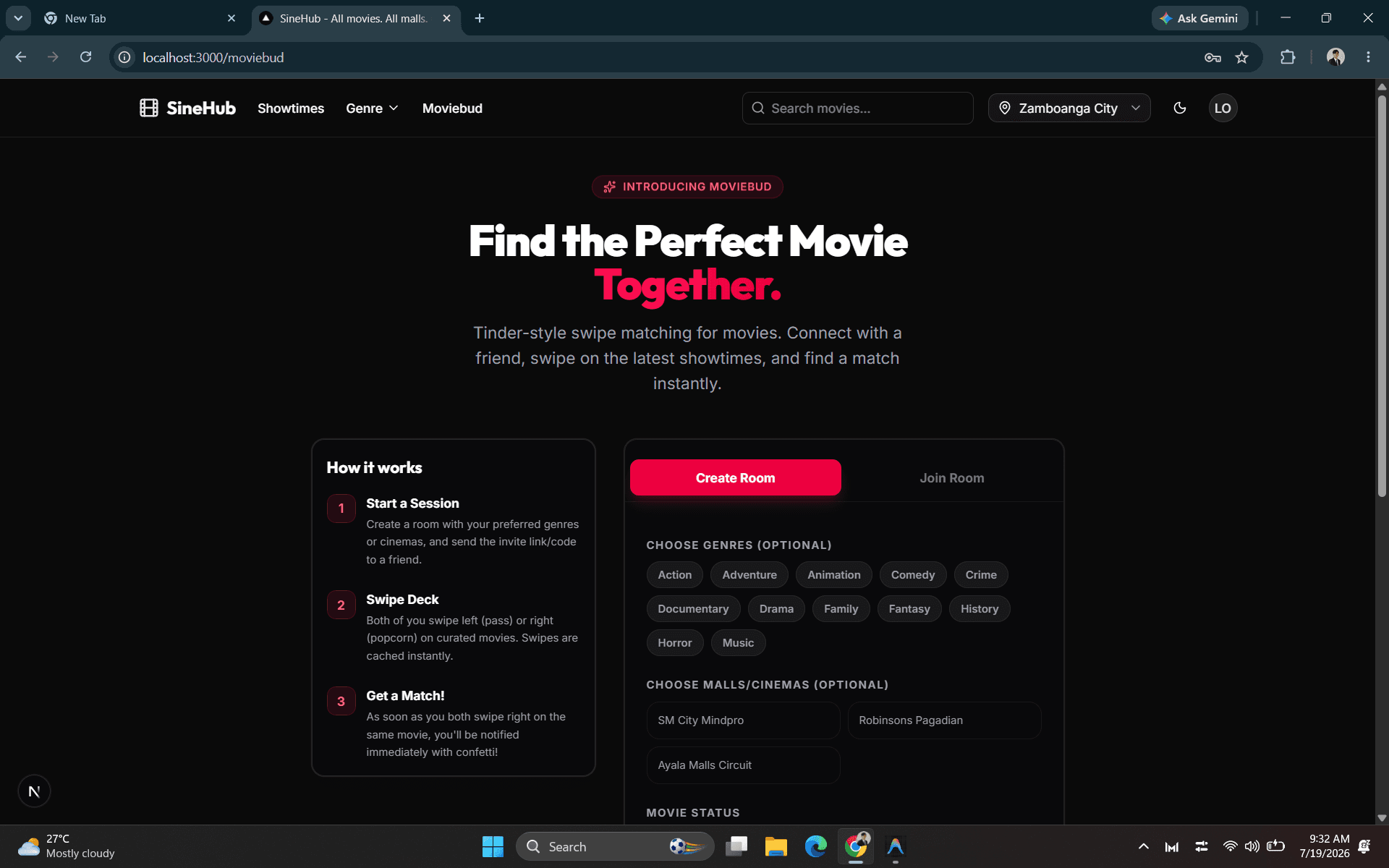Switch to Join Room tab

[x=951, y=478]
